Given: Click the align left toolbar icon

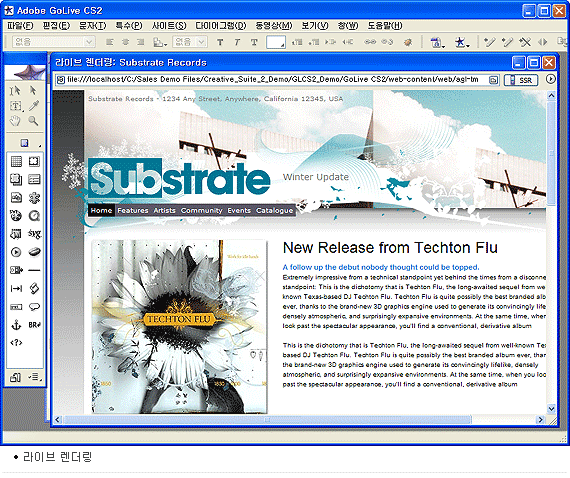Looking at the screenshot, I should (109, 42).
